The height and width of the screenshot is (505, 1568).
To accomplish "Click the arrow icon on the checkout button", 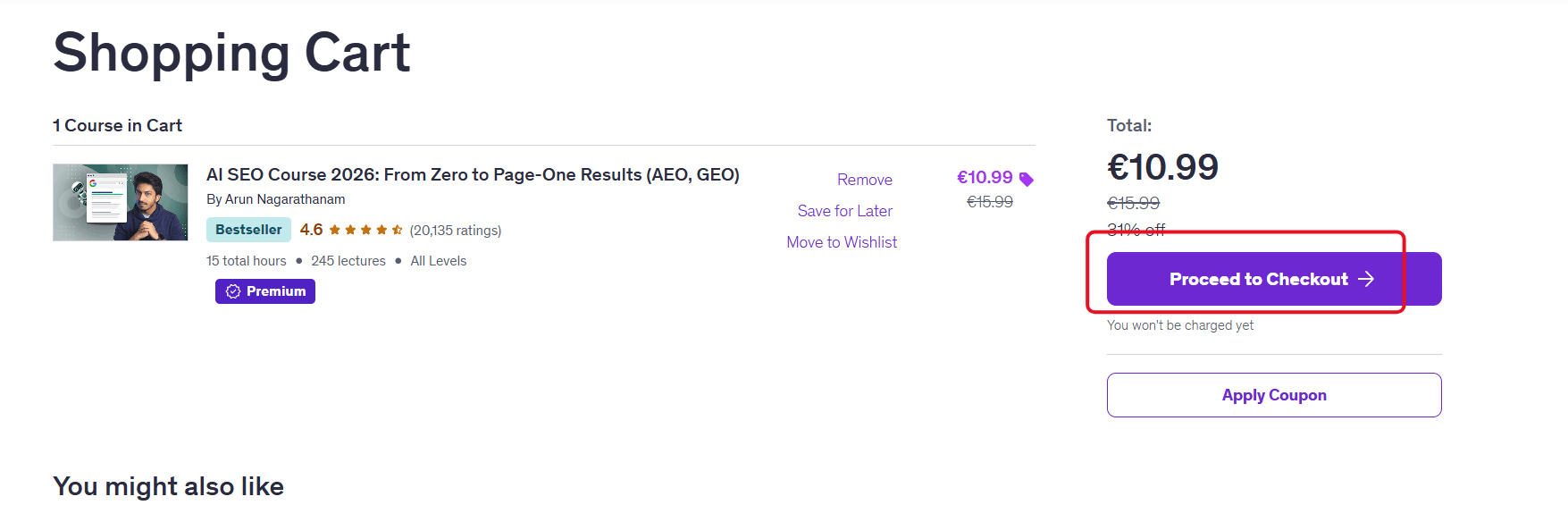I will tap(1366, 279).
